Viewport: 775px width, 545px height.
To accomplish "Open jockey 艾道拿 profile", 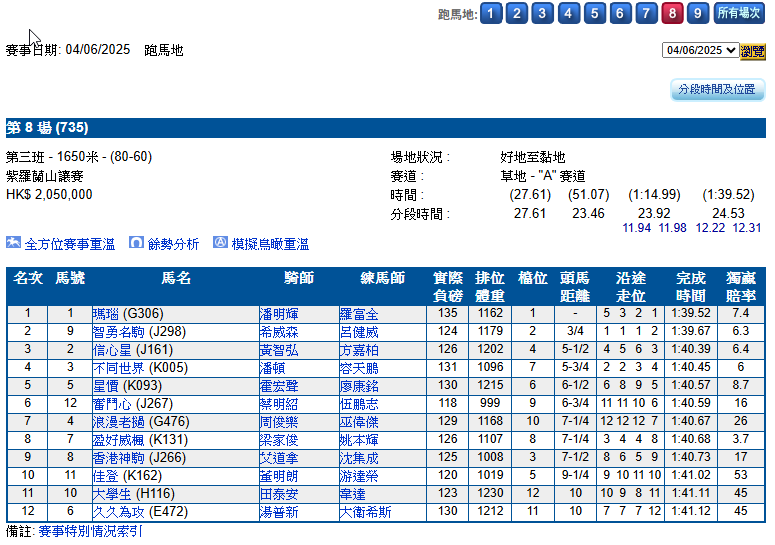I will click(279, 458).
